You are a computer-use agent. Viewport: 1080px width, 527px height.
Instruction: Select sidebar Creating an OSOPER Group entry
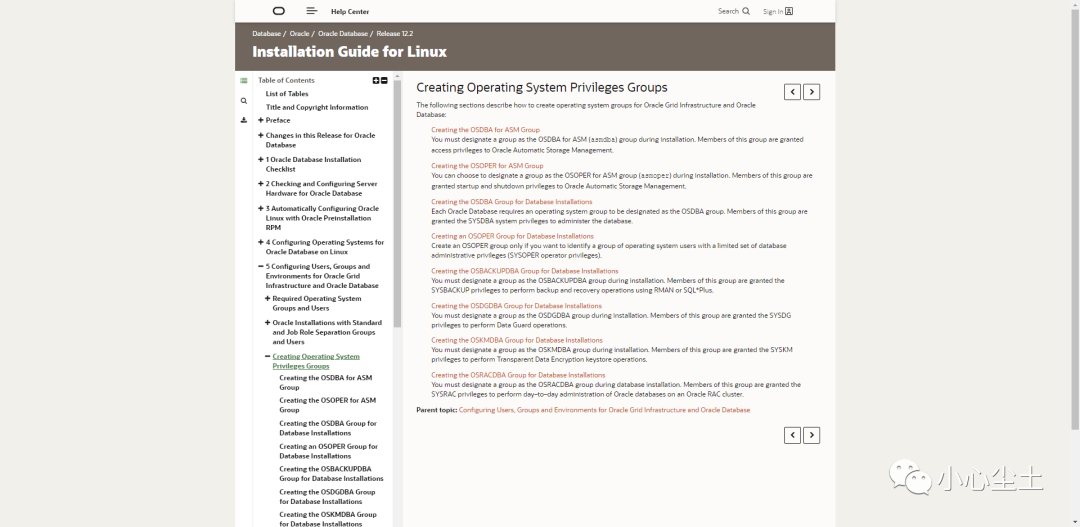coord(329,451)
